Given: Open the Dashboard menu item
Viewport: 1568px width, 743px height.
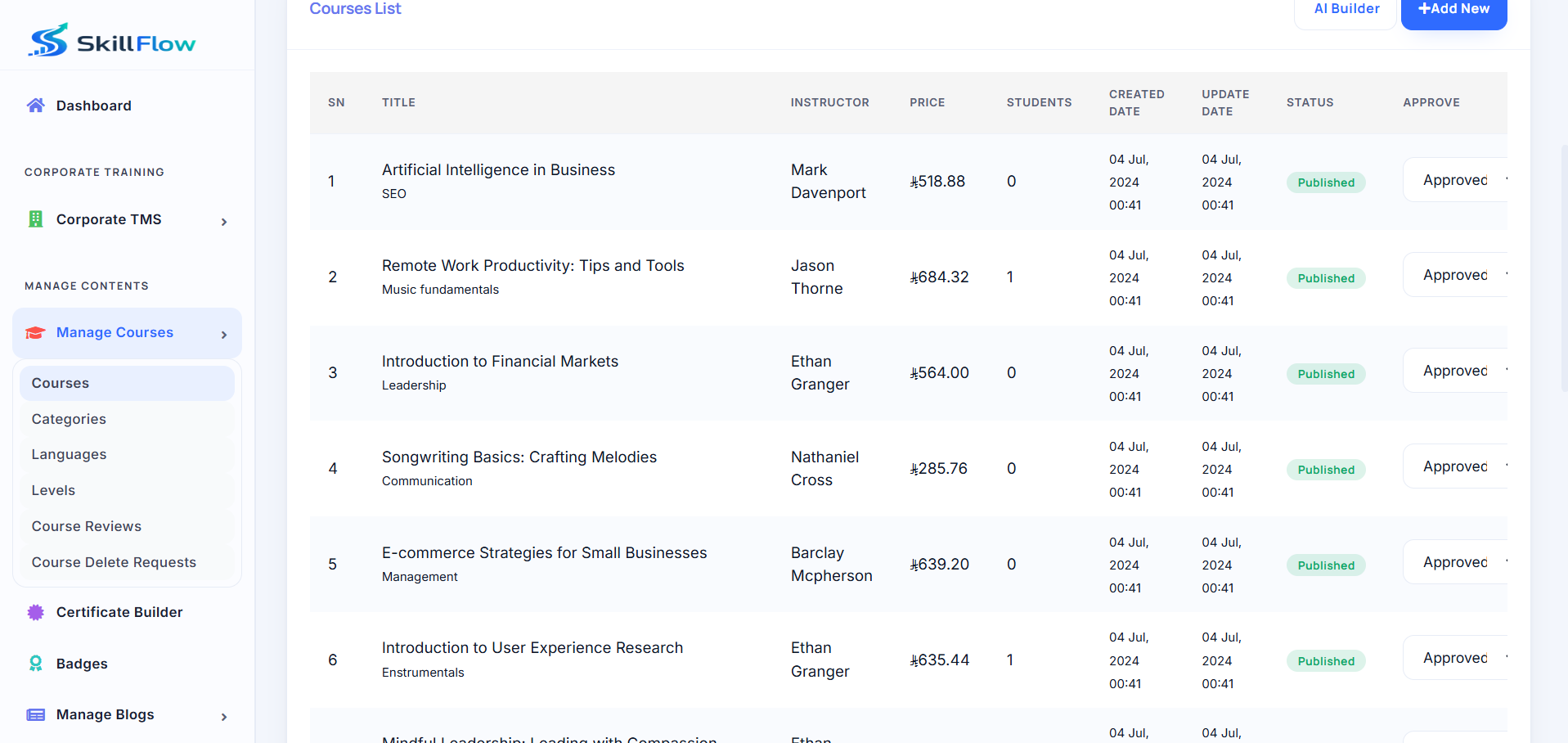Looking at the screenshot, I should [127, 106].
